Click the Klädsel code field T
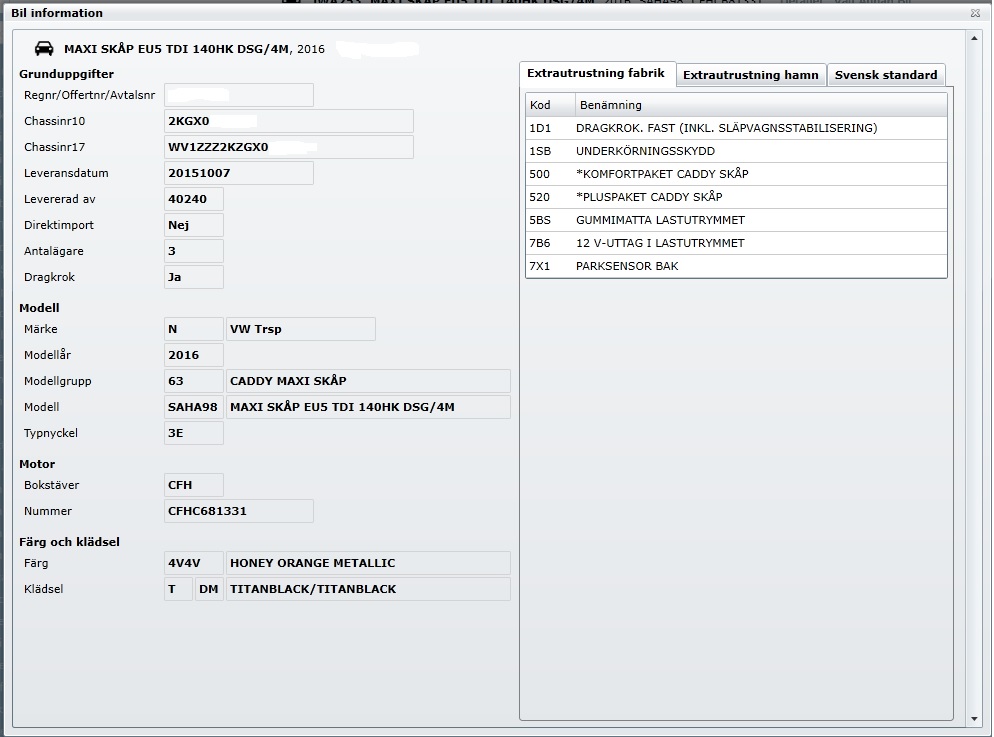This screenshot has width=994, height=737. click(178, 589)
